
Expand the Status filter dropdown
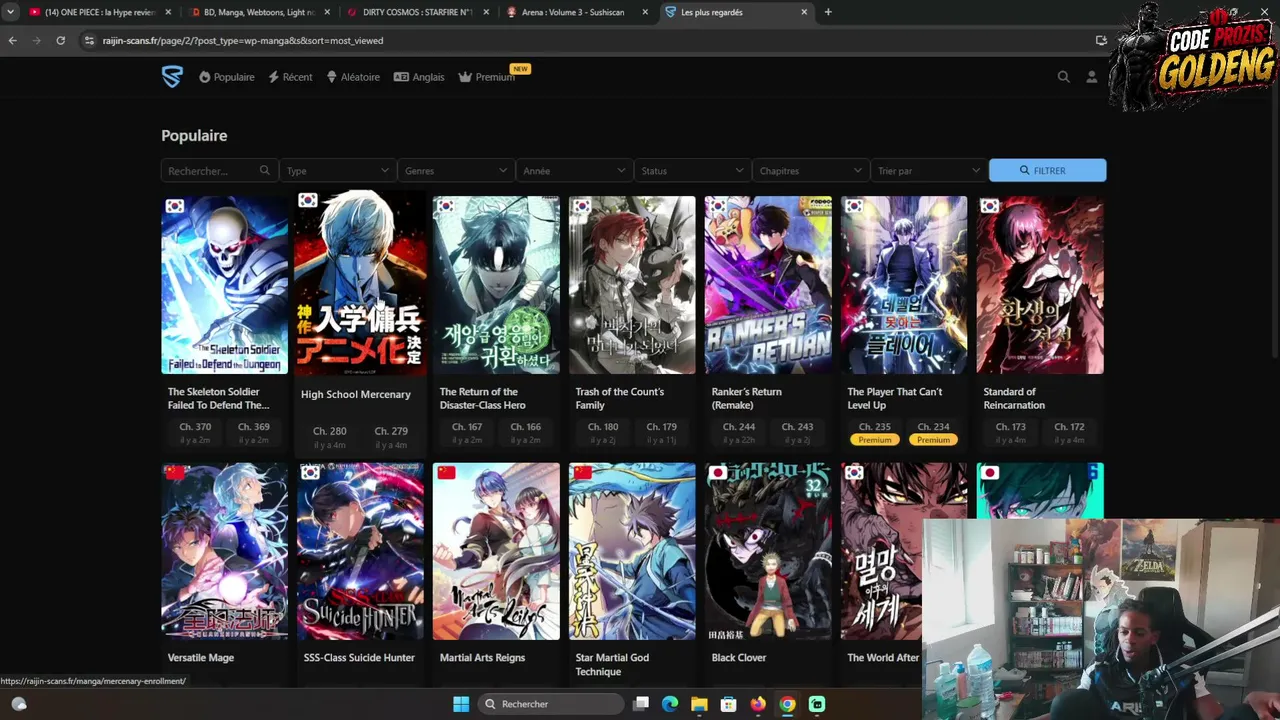click(x=691, y=171)
